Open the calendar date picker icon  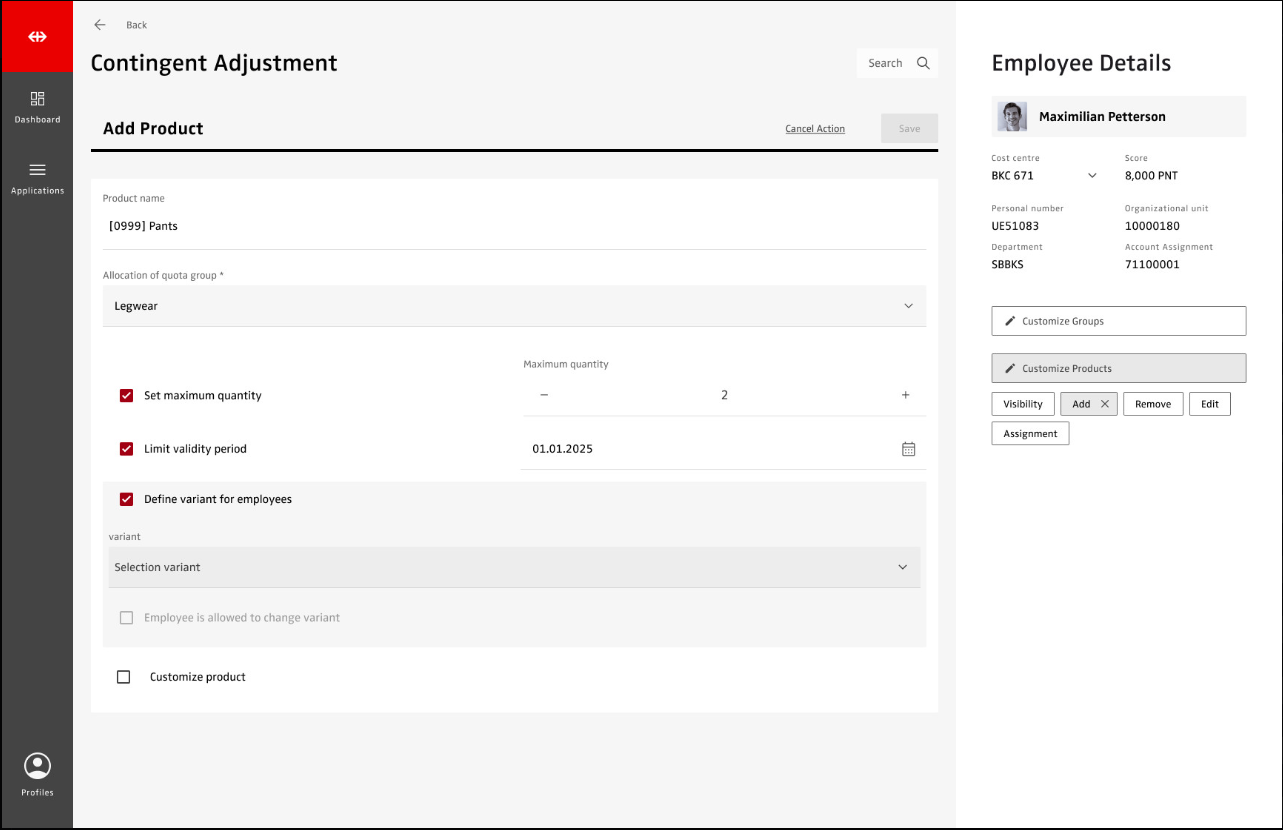pyautogui.click(x=908, y=449)
